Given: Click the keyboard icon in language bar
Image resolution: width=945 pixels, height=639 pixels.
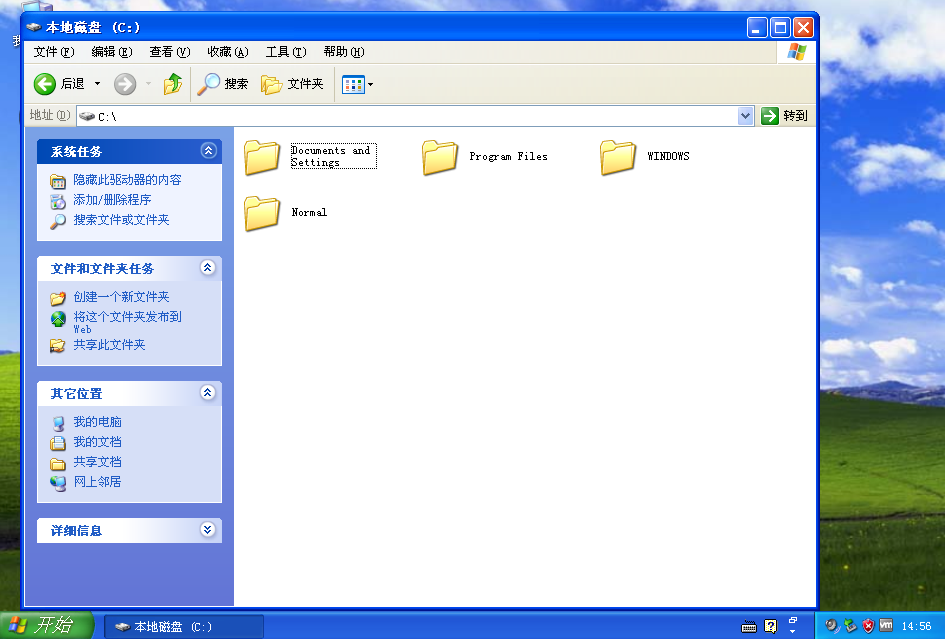Looking at the screenshot, I should click(749, 627).
